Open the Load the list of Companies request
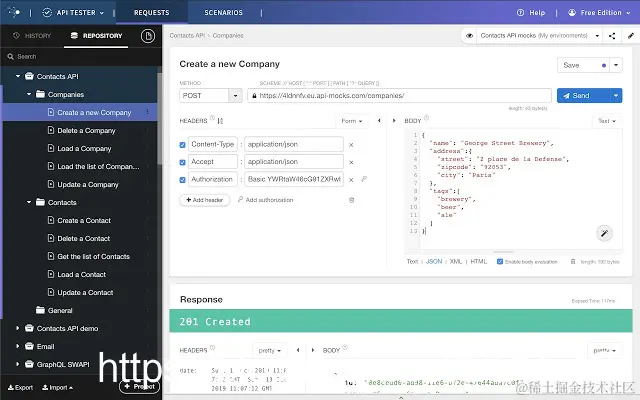The height and width of the screenshot is (400, 640). click(x=98, y=167)
